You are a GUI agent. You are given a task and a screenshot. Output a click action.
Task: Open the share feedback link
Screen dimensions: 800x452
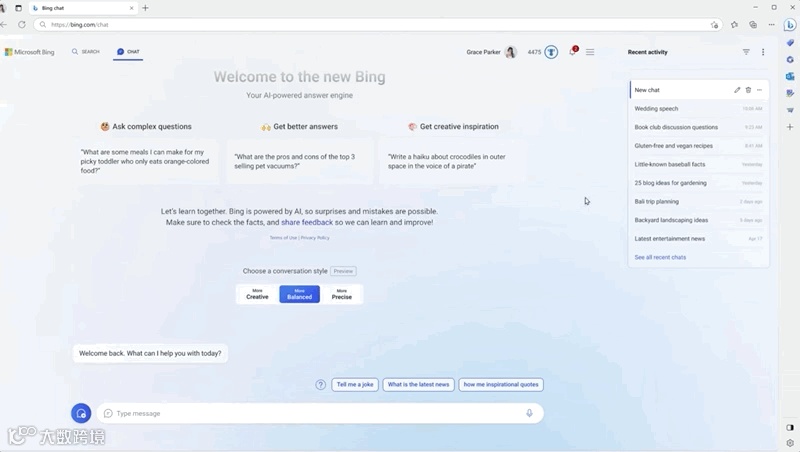pos(307,222)
